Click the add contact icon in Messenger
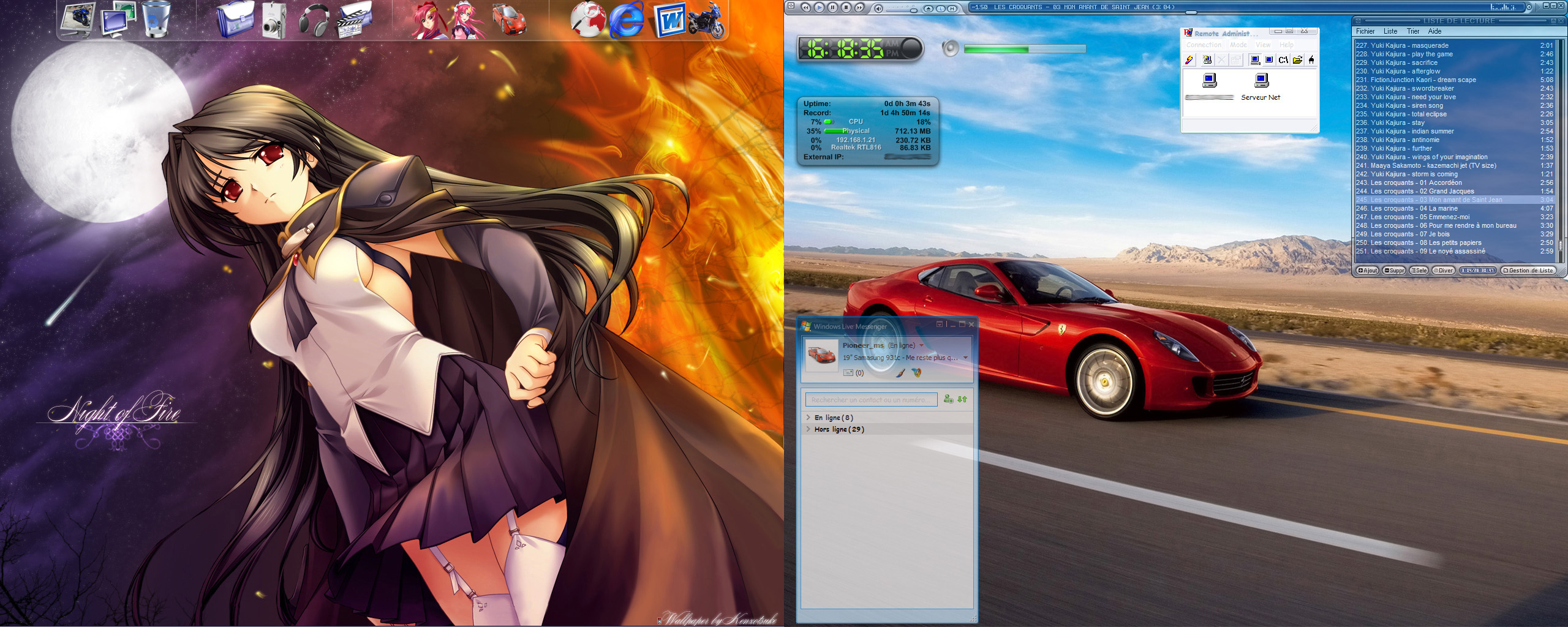Screen dimensions: 1568x627 point(948,399)
